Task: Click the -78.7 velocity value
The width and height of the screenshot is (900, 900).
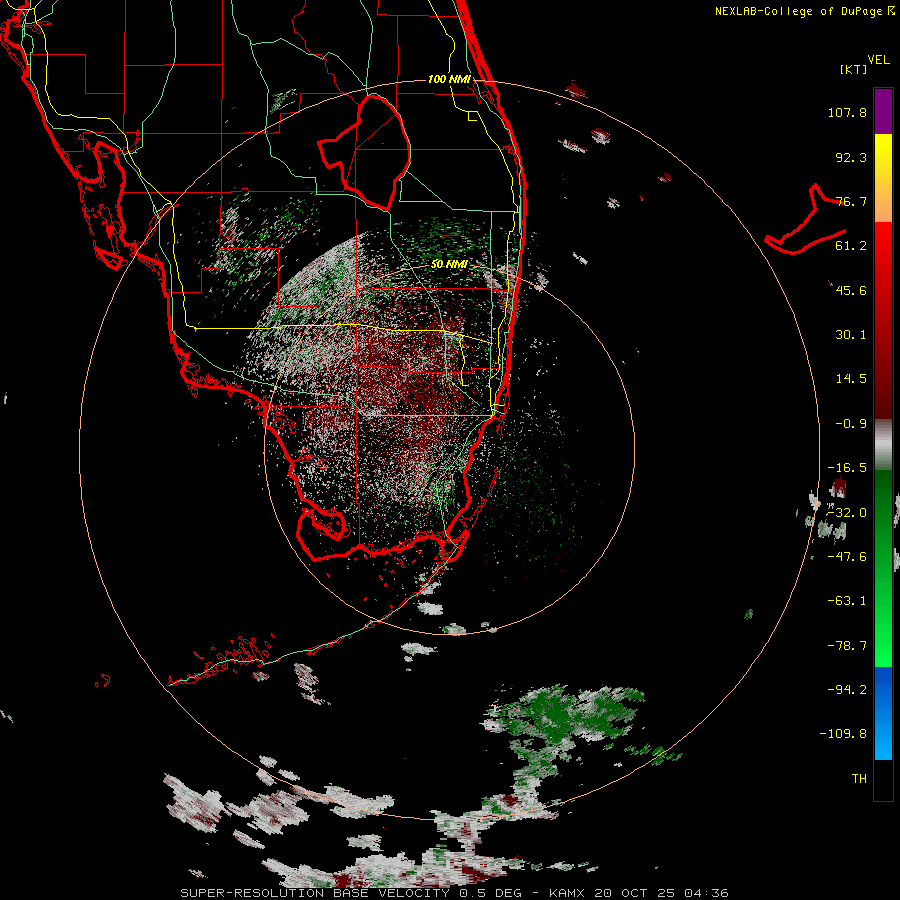Action: [847, 646]
